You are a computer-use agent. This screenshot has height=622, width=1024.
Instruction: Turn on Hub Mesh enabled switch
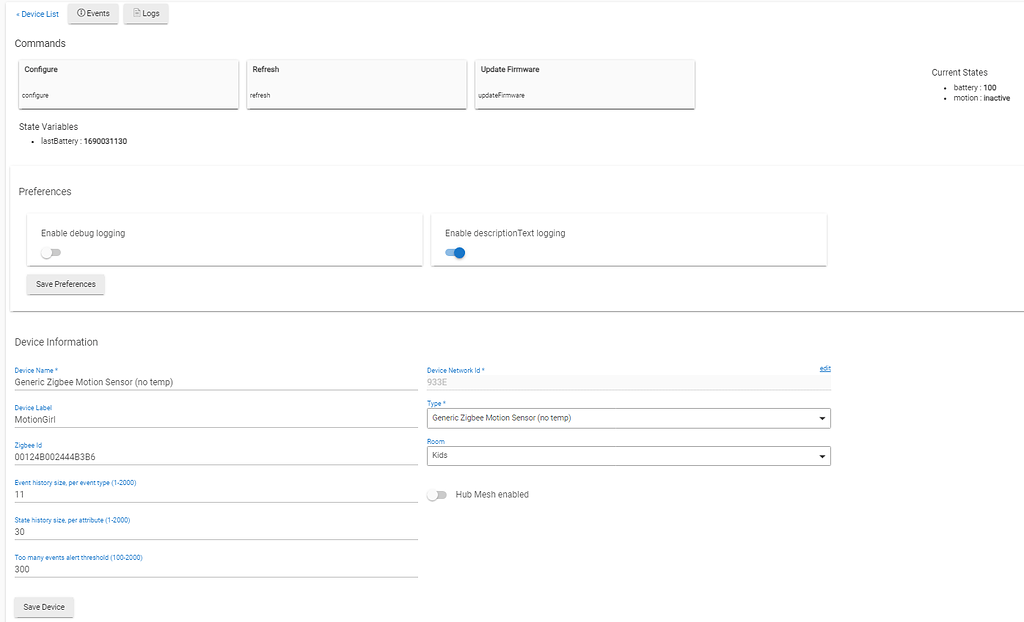[x=436, y=495]
